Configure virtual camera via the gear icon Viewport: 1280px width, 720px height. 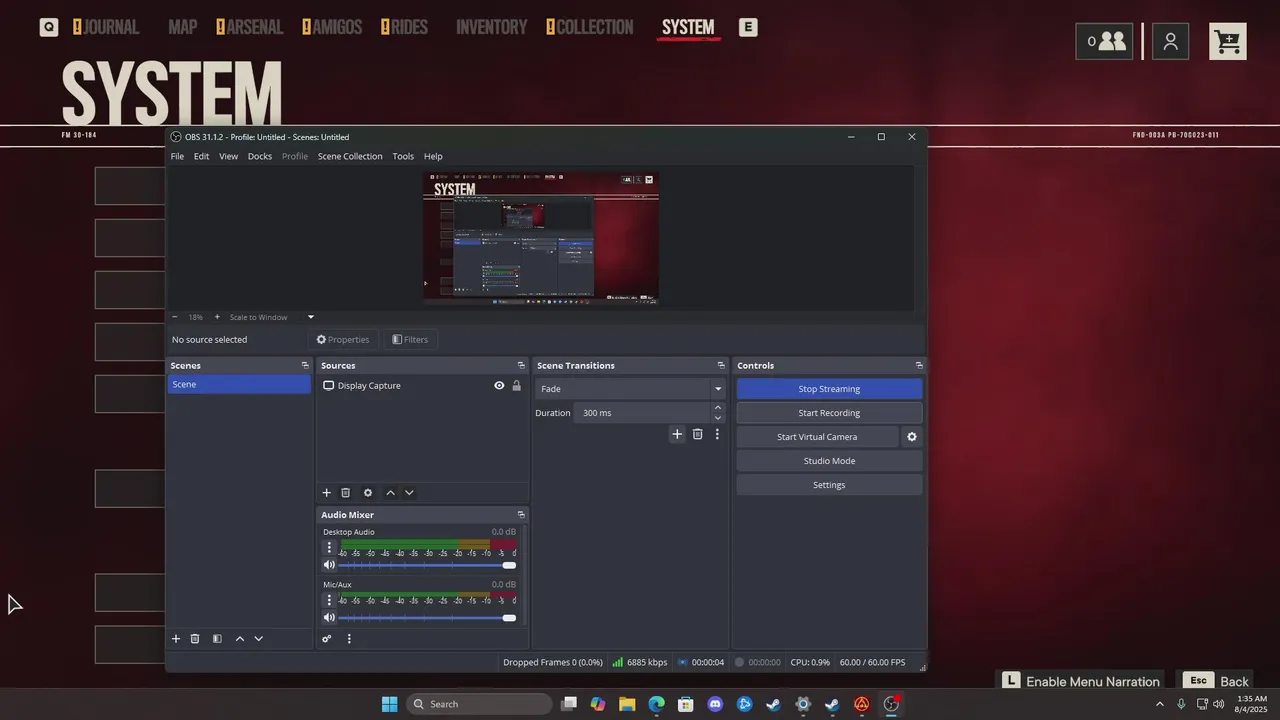coord(911,437)
